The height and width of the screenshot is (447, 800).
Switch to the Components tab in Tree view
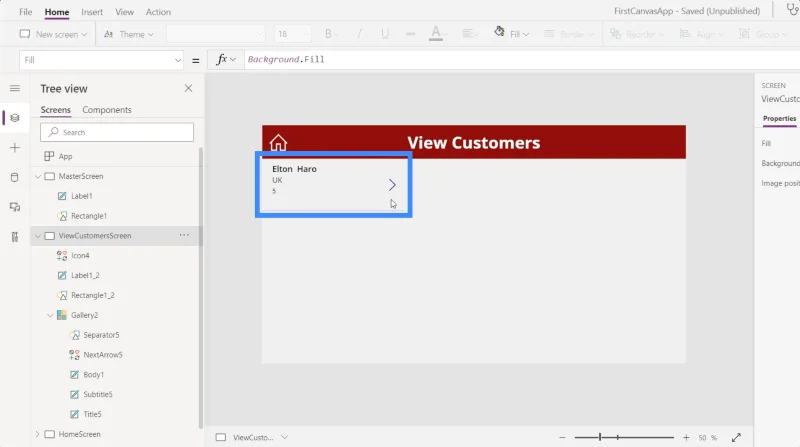(x=107, y=110)
